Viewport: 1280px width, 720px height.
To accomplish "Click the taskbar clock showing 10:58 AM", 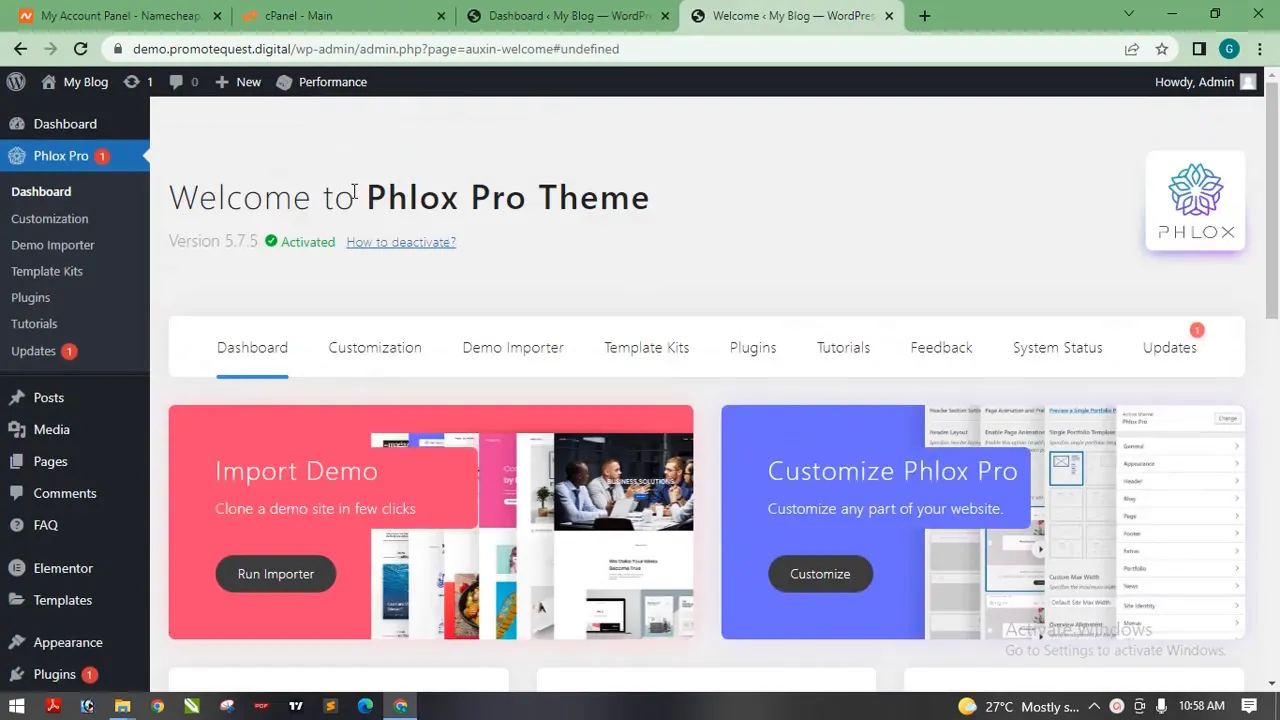I will point(1201,706).
